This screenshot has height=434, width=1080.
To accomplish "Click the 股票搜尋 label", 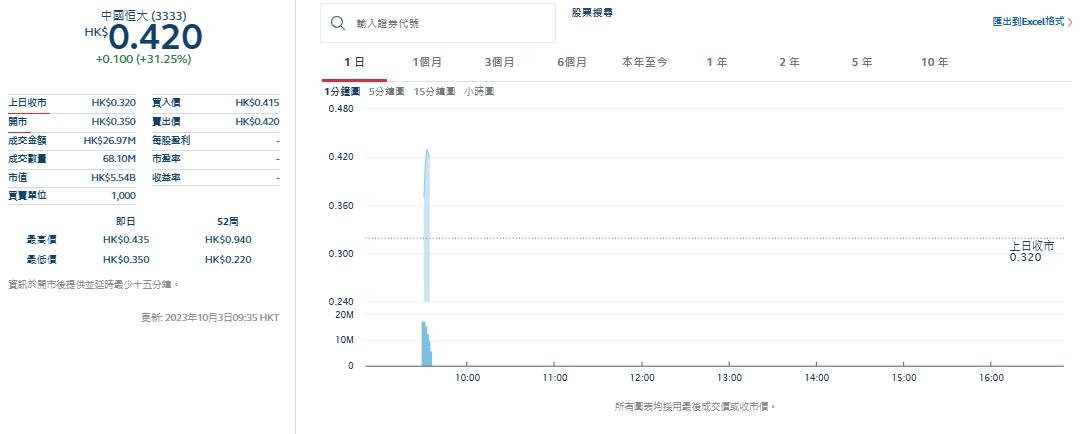I will pyautogui.click(x=592, y=12).
